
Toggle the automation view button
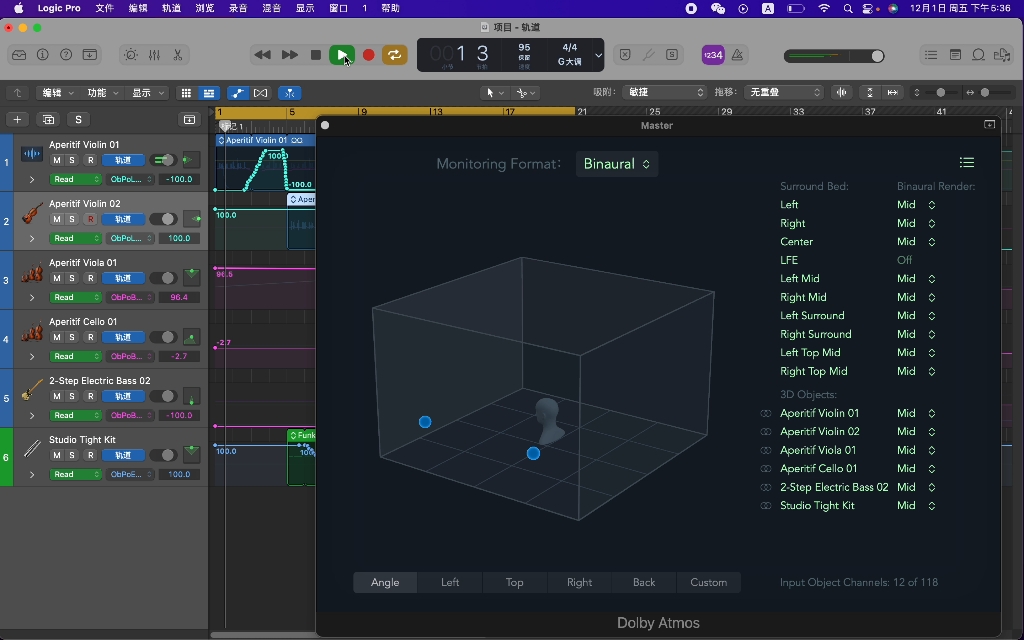[237, 93]
